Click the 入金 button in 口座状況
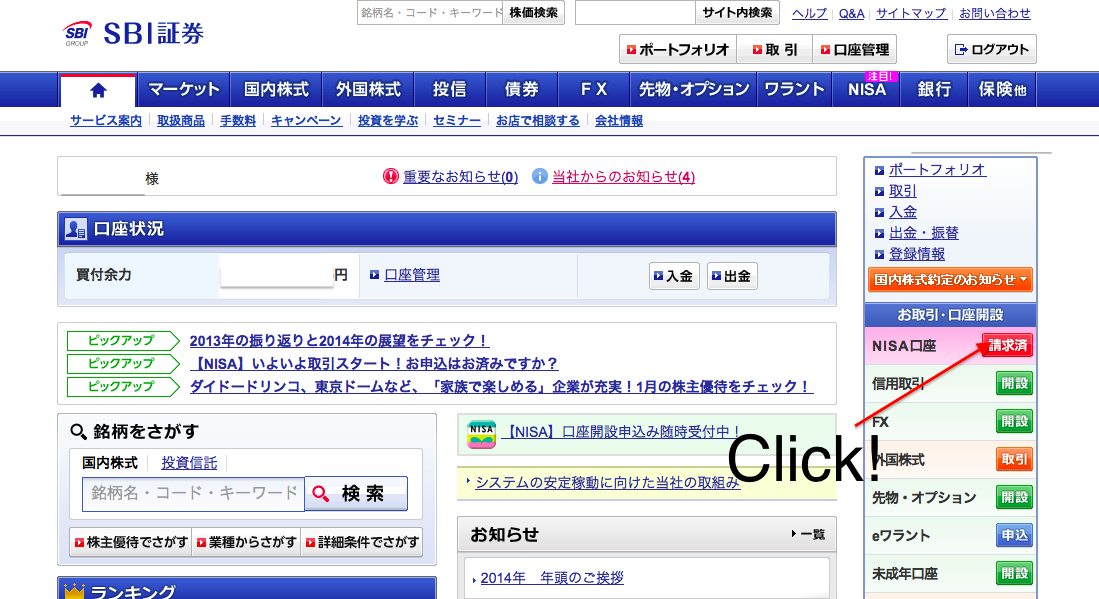The height and width of the screenshot is (599, 1099). [x=674, y=276]
